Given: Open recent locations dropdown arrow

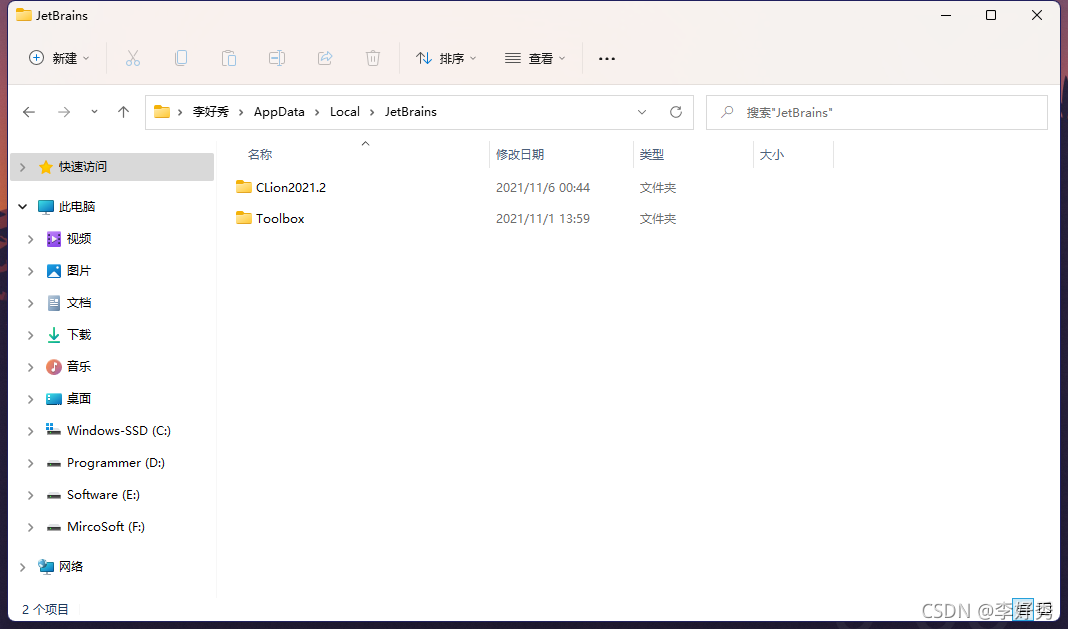Looking at the screenshot, I should click(x=94, y=112).
